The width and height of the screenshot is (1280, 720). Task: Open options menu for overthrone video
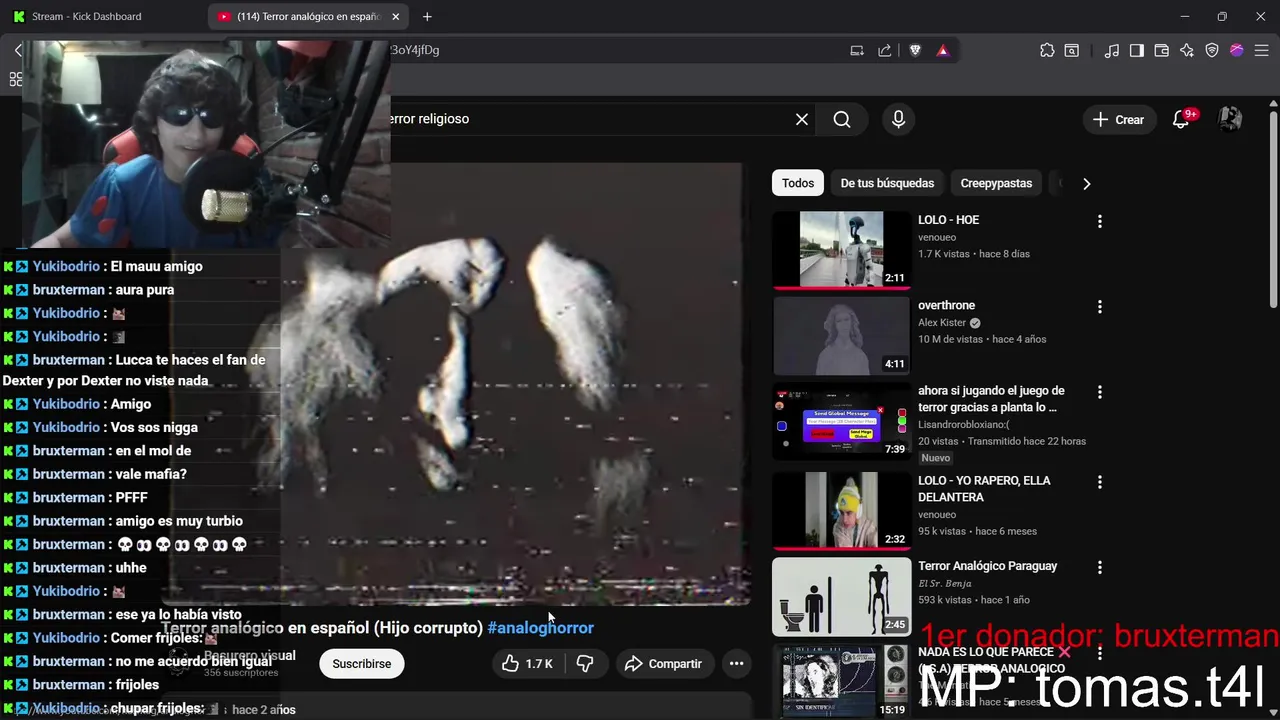tap(1100, 307)
